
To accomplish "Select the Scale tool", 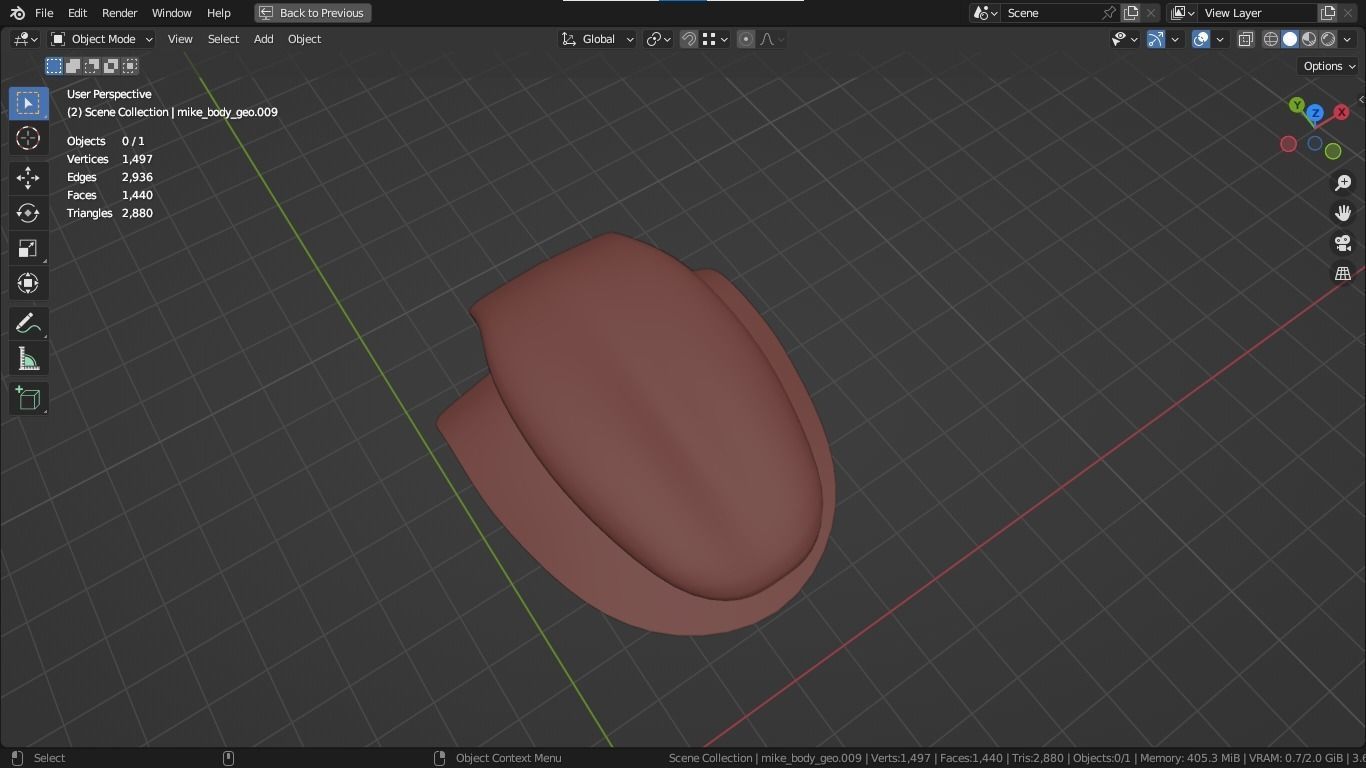I will click(28, 248).
